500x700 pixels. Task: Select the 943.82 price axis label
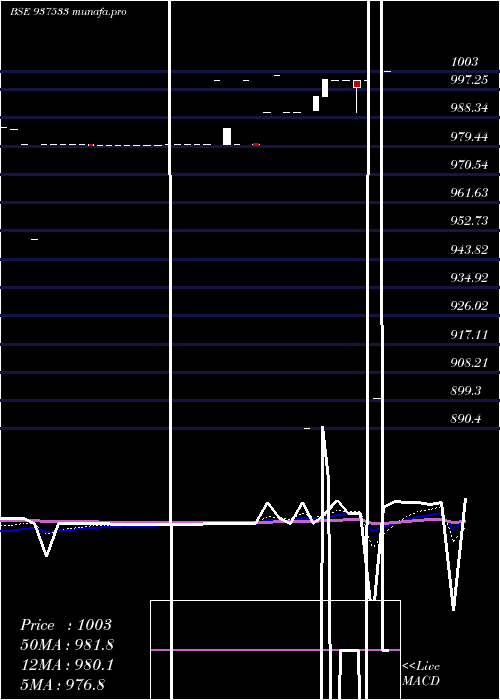[469, 250]
